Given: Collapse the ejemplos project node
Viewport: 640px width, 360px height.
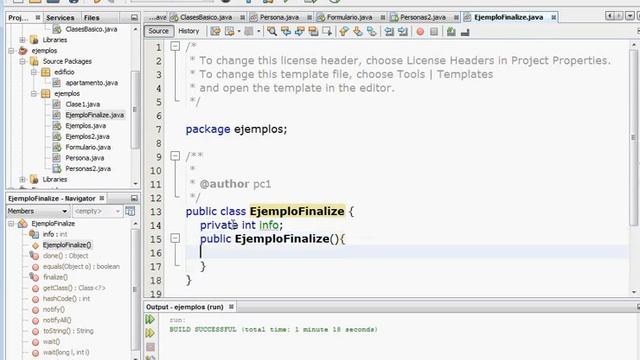Looking at the screenshot, I should pos(11,51).
